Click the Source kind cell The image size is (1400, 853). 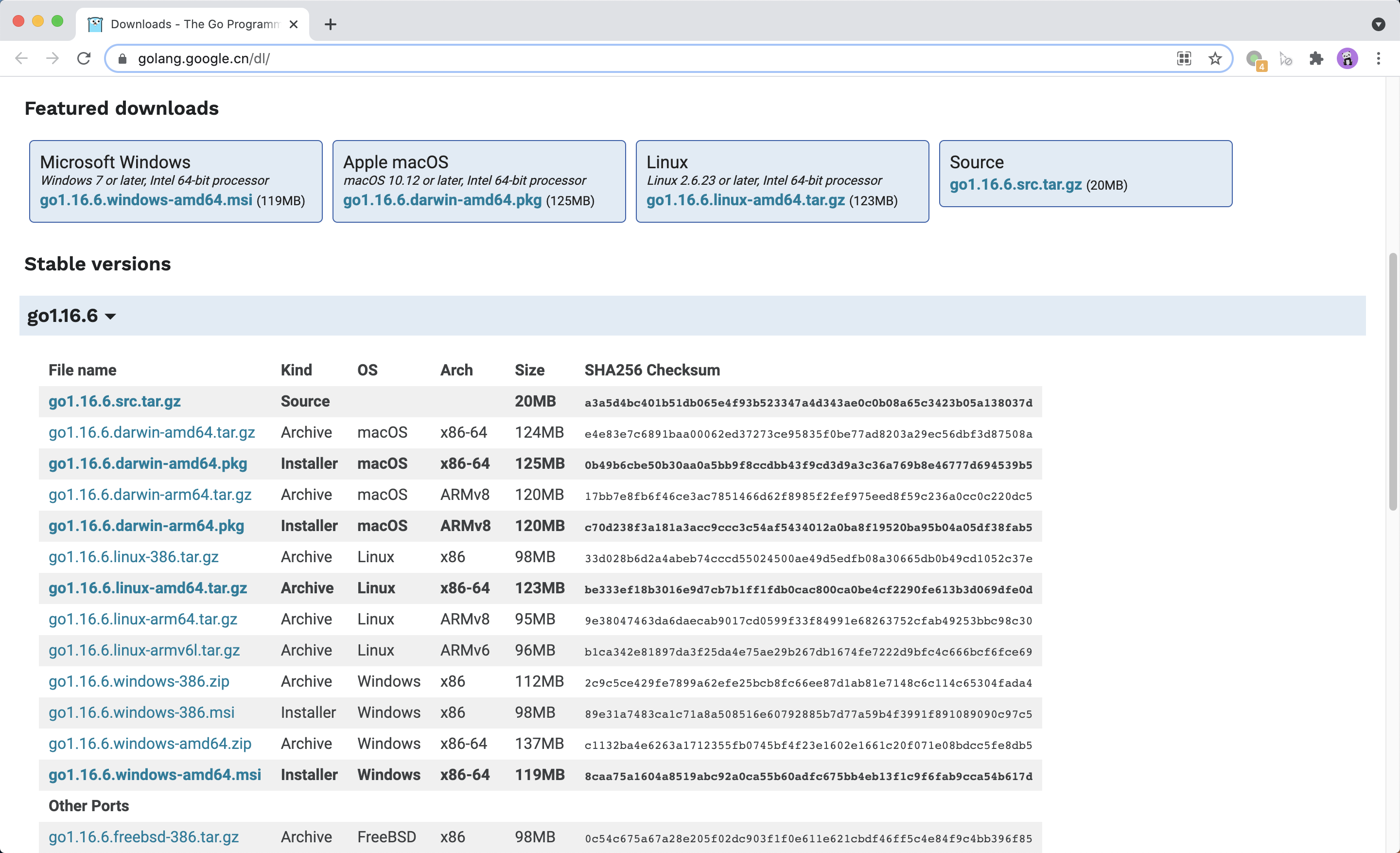point(305,401)
